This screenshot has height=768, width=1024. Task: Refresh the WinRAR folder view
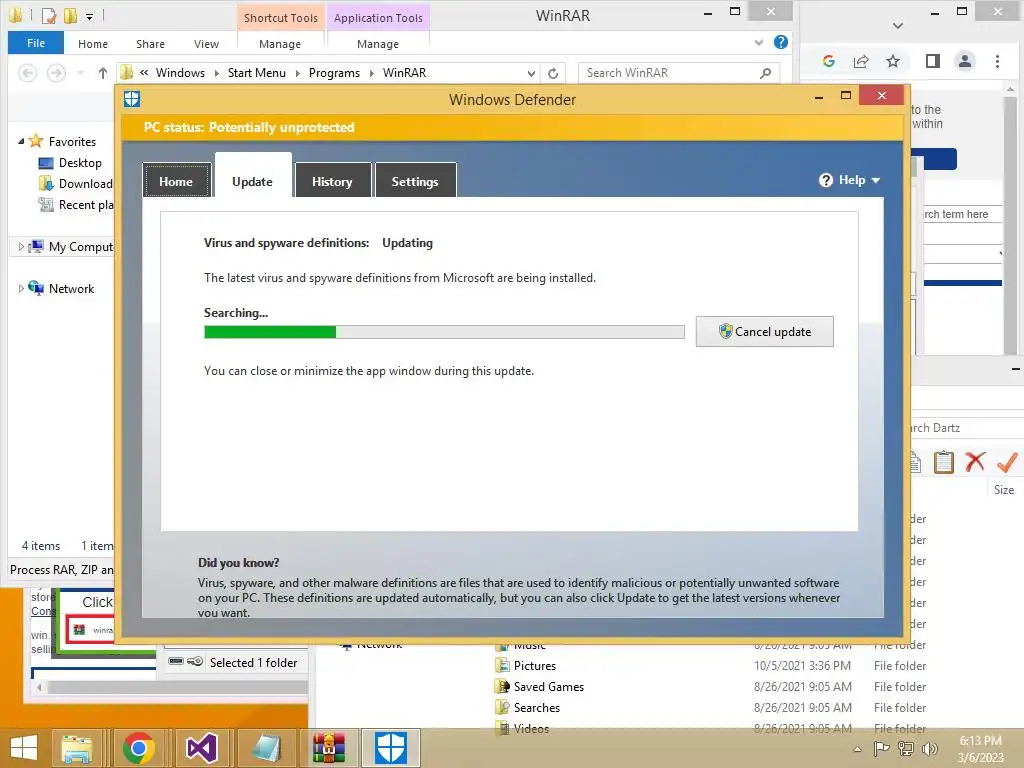[552, 73]
